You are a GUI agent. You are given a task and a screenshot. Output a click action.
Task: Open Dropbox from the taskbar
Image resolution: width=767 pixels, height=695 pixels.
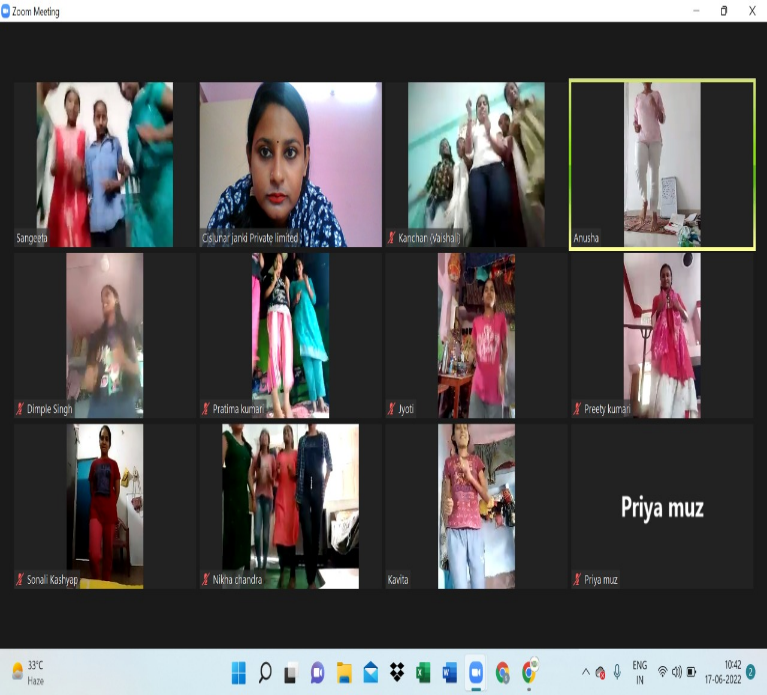click(x=396, y=672)
